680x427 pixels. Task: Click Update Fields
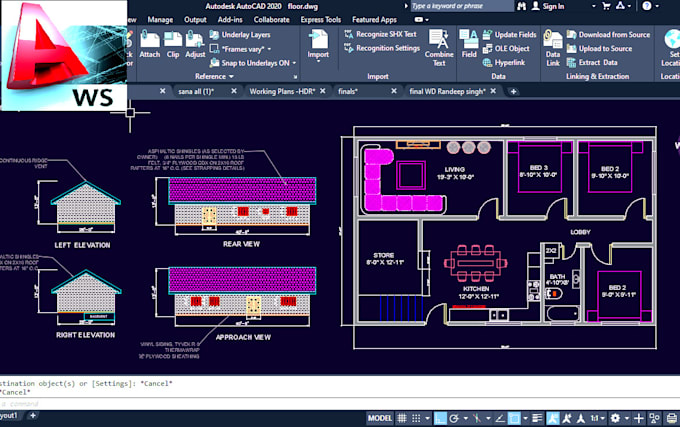tap(510, 35)
